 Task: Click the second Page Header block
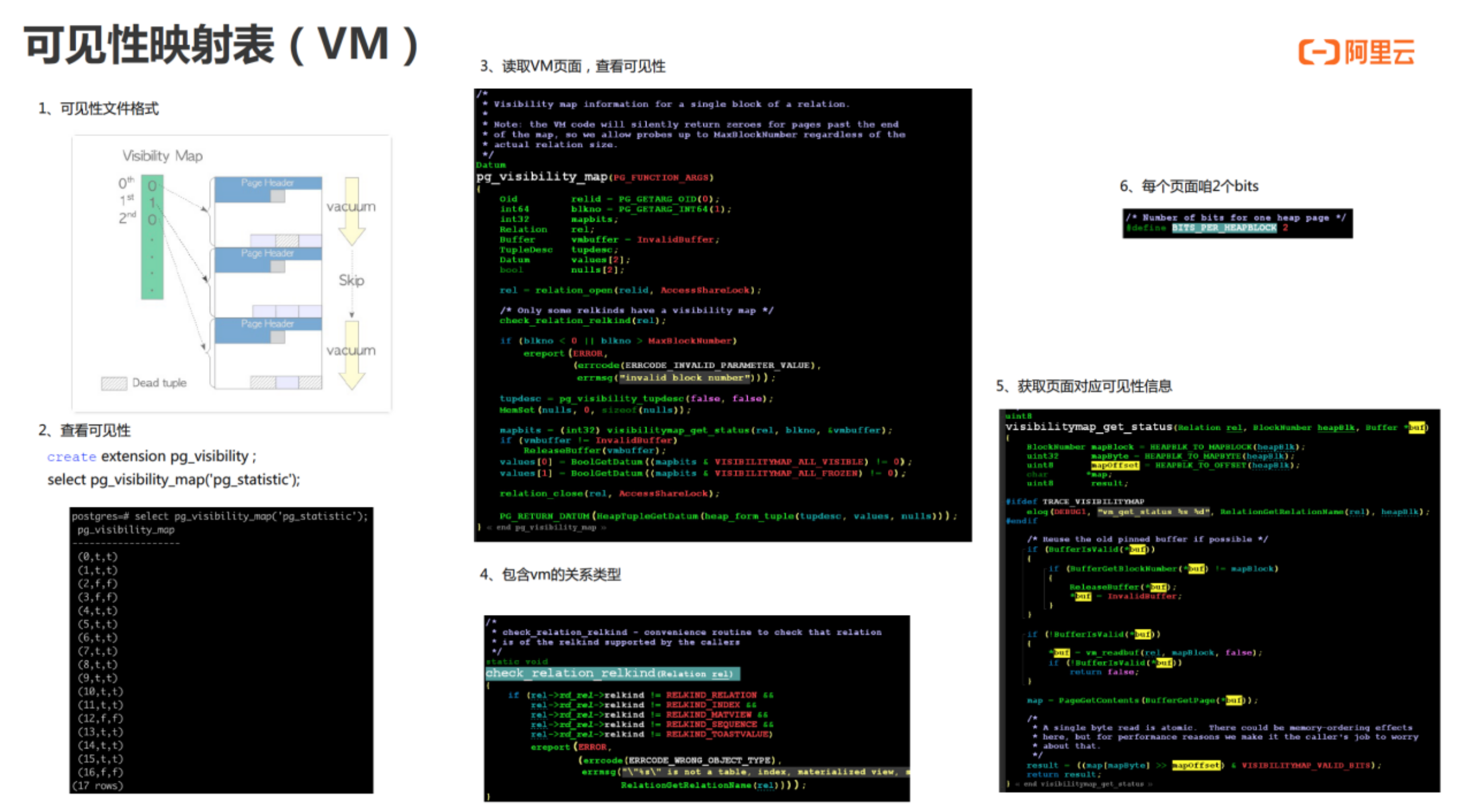point(268,253)
